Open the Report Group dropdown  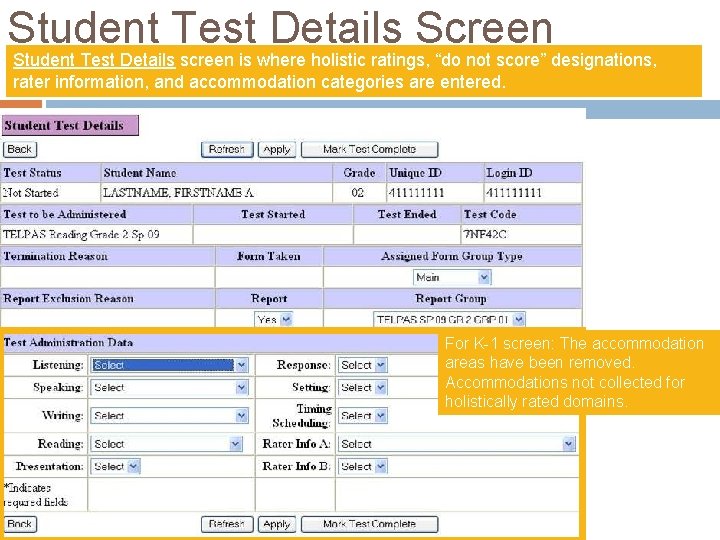pyautogui.click(x=449, y=319)
